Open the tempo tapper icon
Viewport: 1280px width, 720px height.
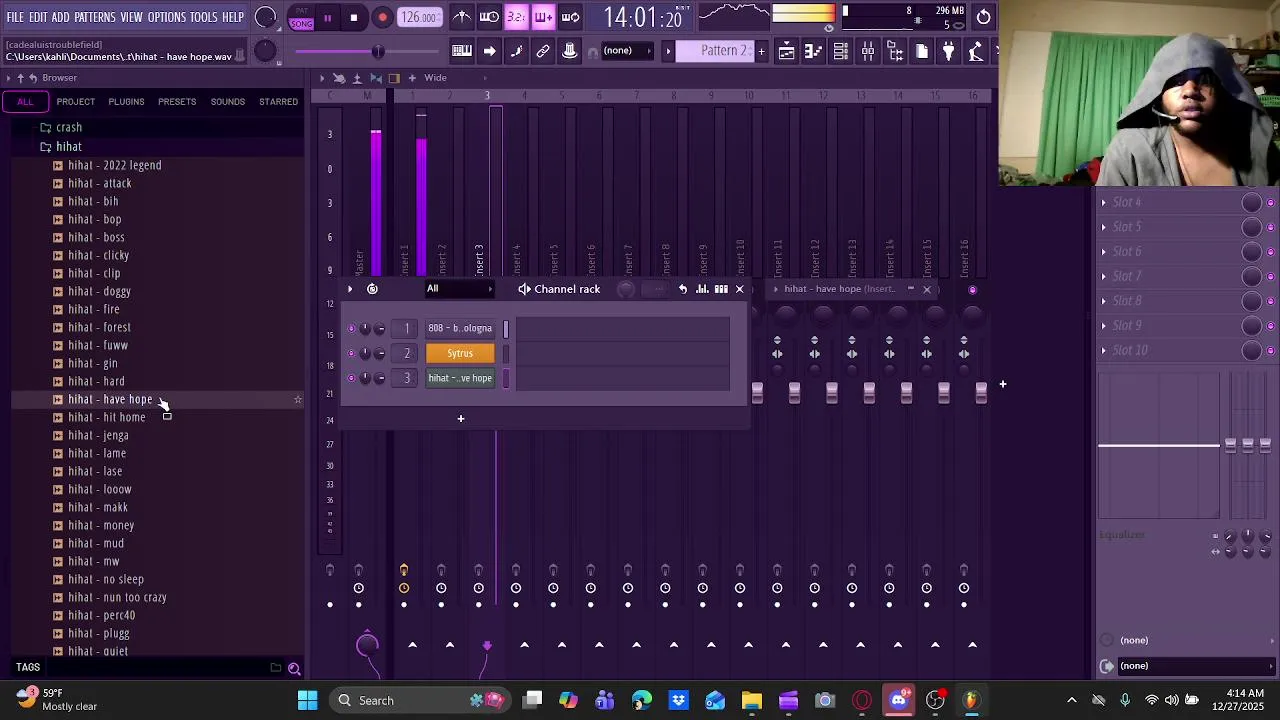976,51
